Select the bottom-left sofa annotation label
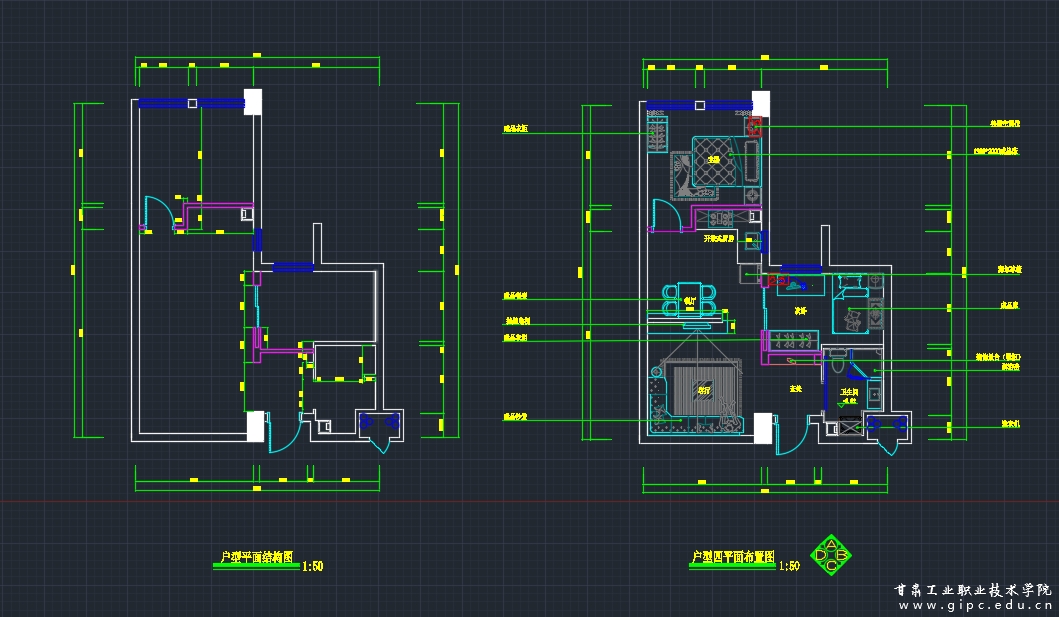1059x617 pixels. tap(515, 416)
